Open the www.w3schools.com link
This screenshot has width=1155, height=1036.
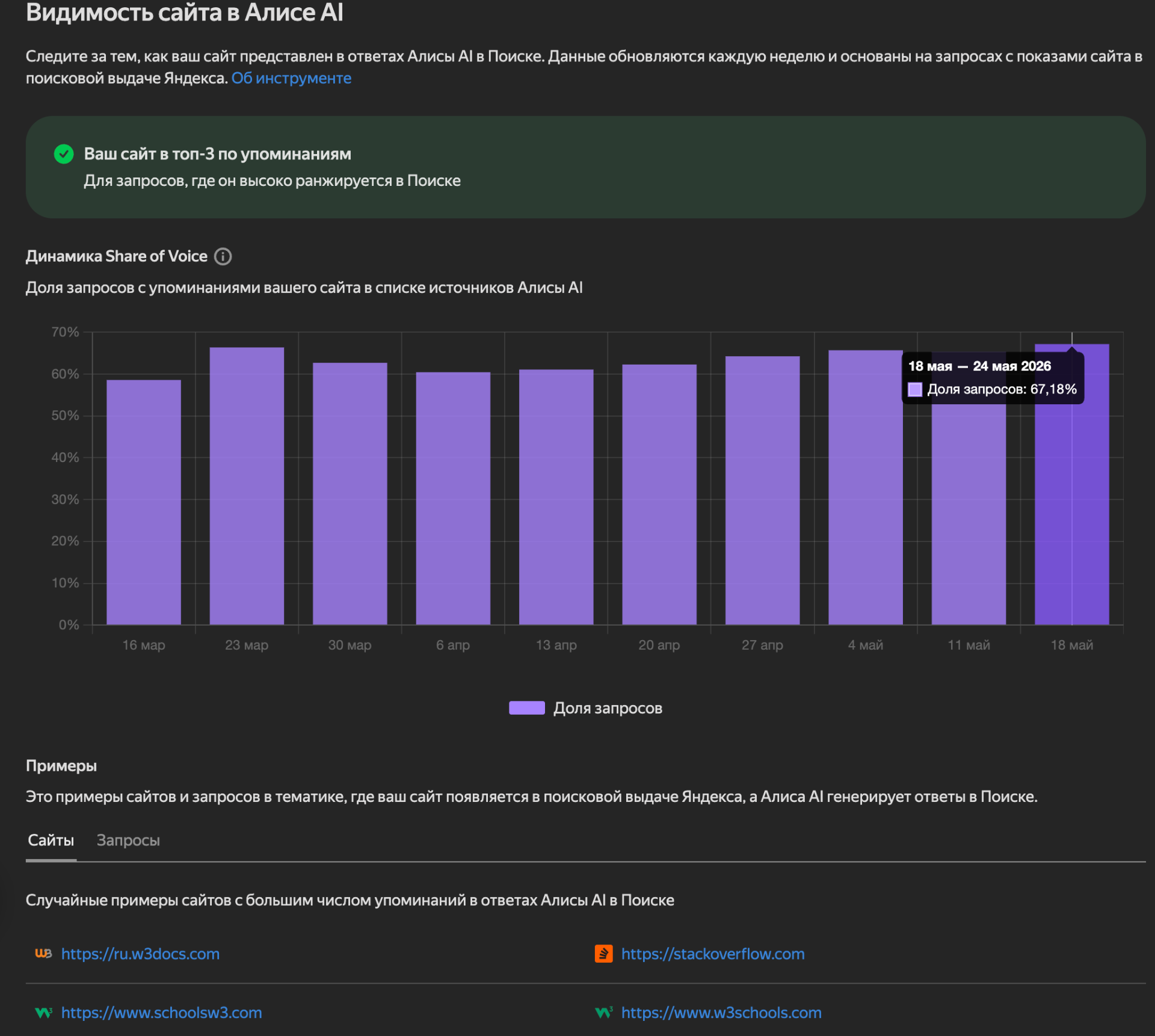coord(721,1013)
